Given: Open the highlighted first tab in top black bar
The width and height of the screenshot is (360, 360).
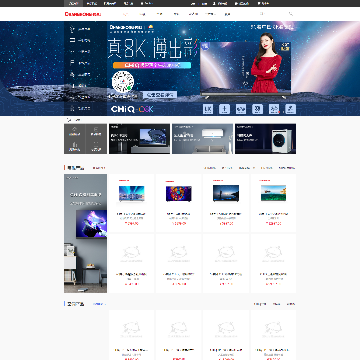Looking at the screenshot, I should click(x=73, y=3).
